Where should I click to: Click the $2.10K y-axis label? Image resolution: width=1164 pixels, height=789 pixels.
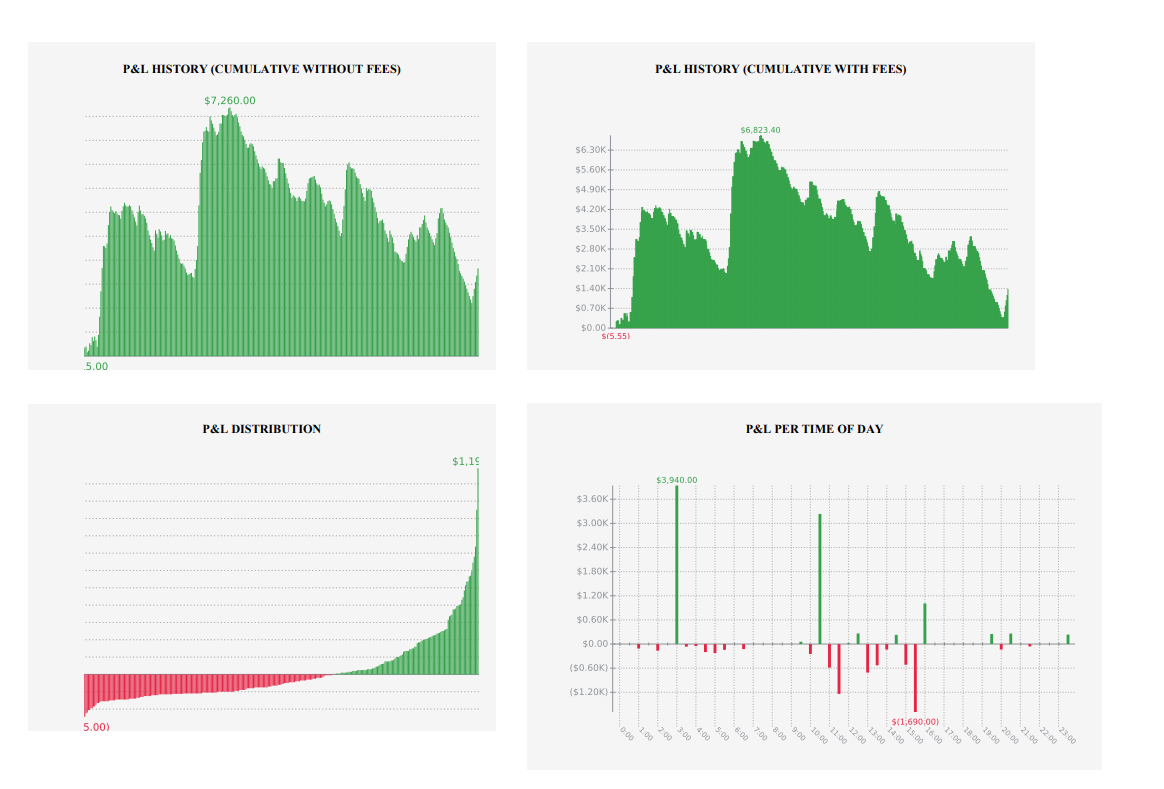click(x=590, y=269)
